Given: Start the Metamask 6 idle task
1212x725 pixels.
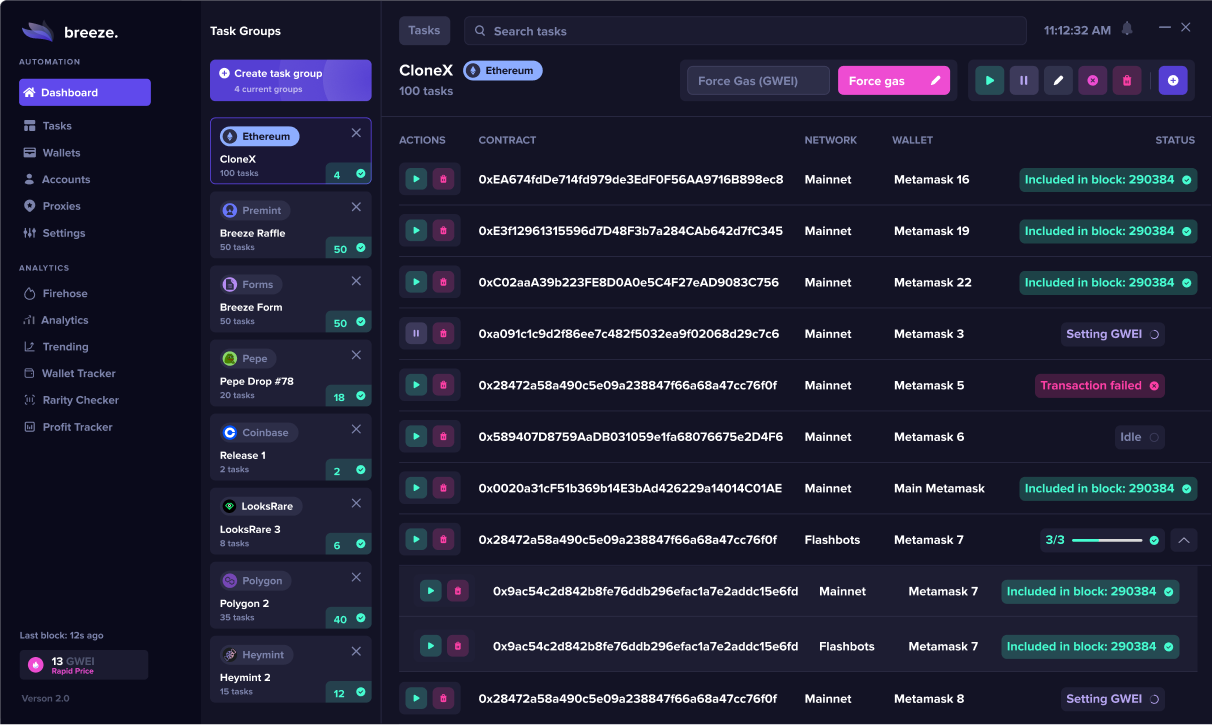Looking at the screenshot, I should (x=416, y=437).
